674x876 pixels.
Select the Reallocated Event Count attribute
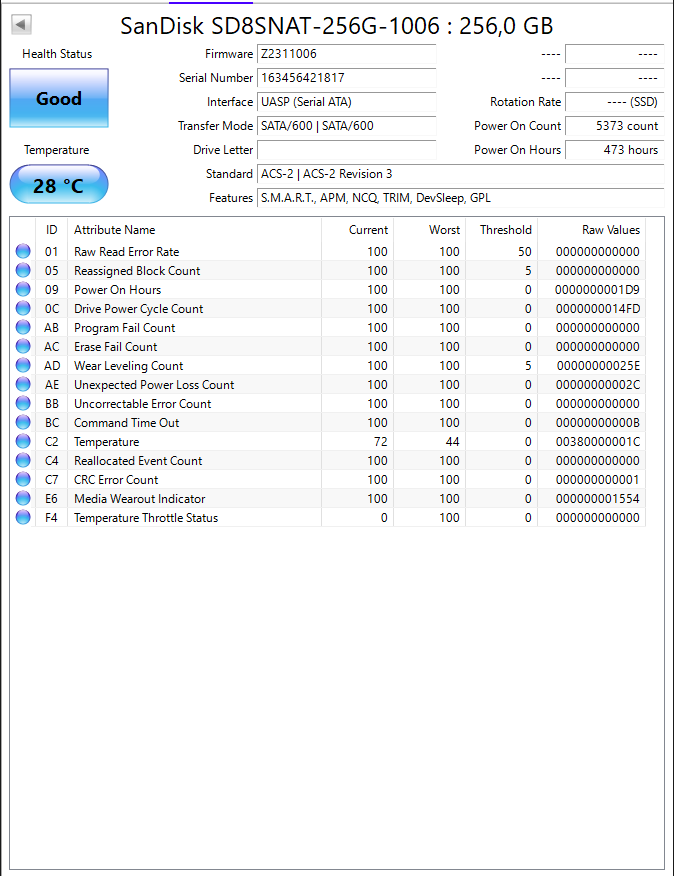coord(138,461)
